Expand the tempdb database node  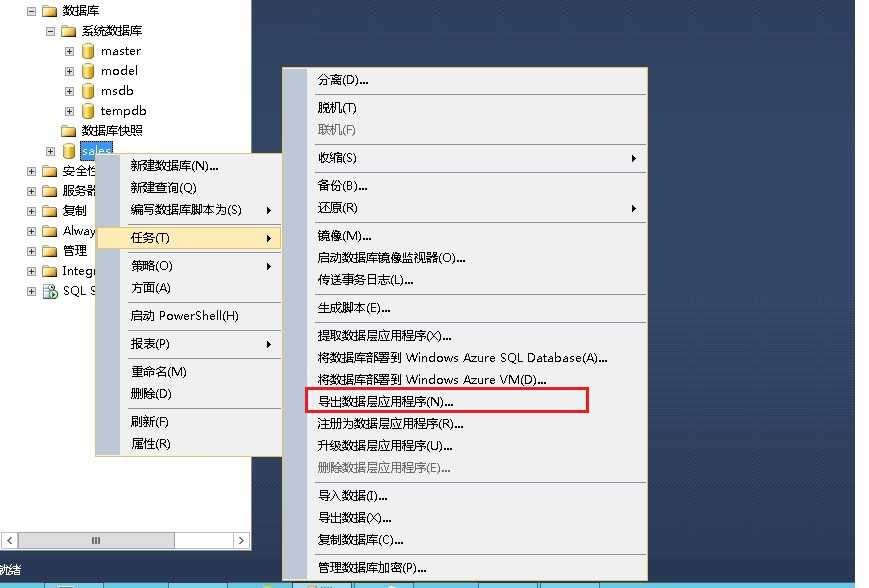click(69, 111)
